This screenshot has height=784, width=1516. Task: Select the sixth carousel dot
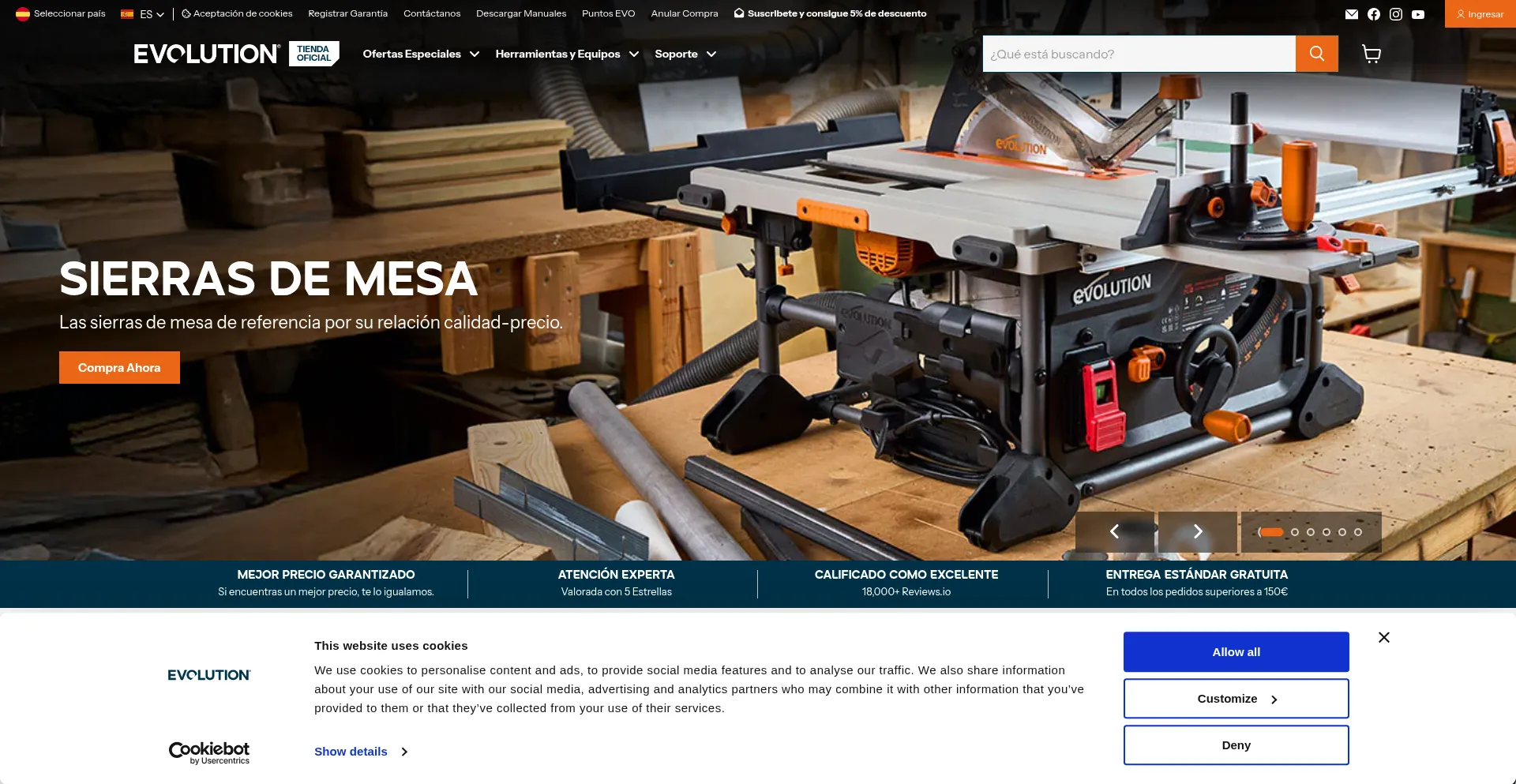click(x=1358, y=532)
